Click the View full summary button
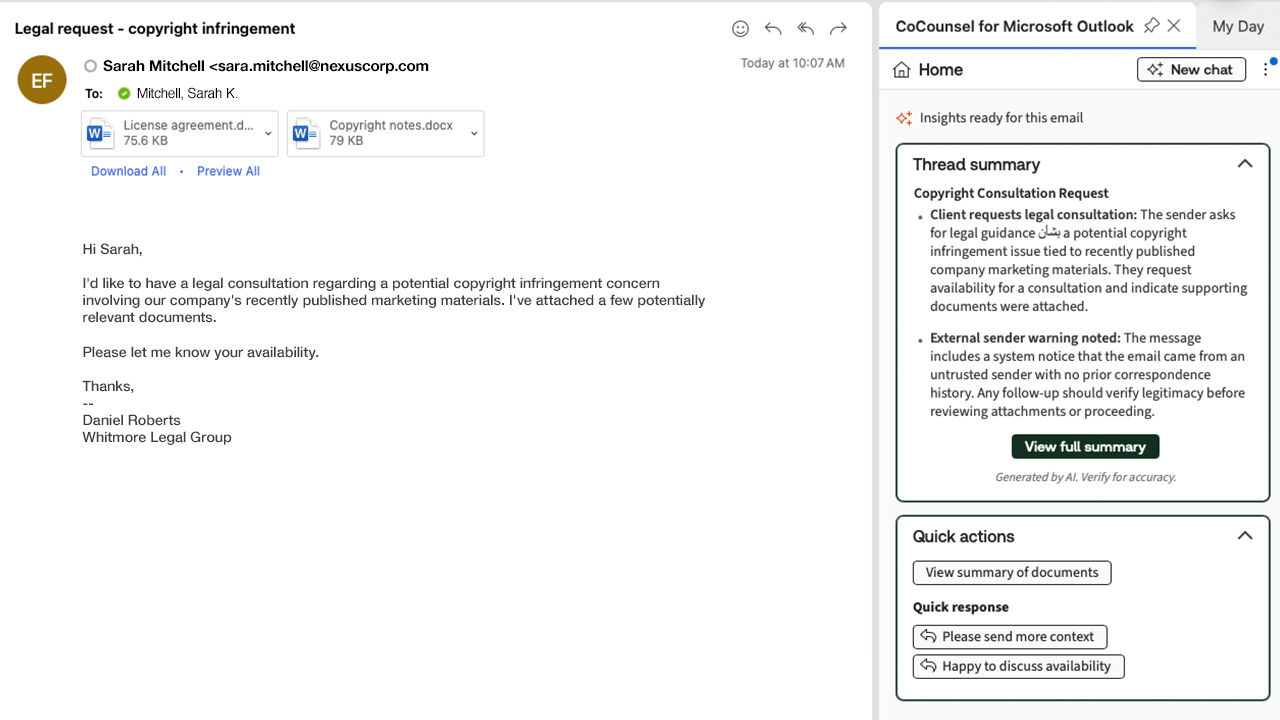 coord(1085,447)
